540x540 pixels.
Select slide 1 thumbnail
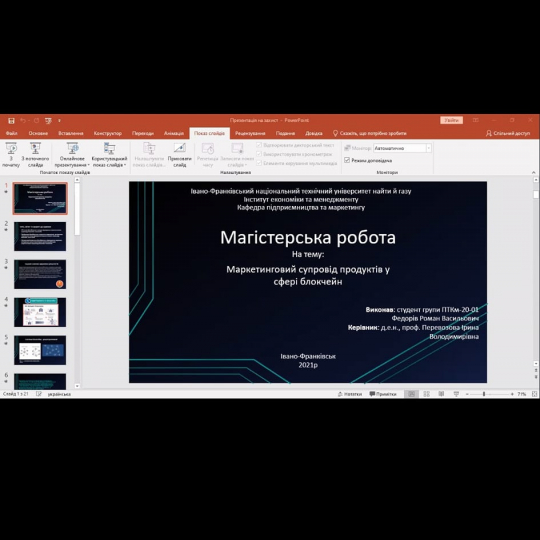click(x=40, y=199)
